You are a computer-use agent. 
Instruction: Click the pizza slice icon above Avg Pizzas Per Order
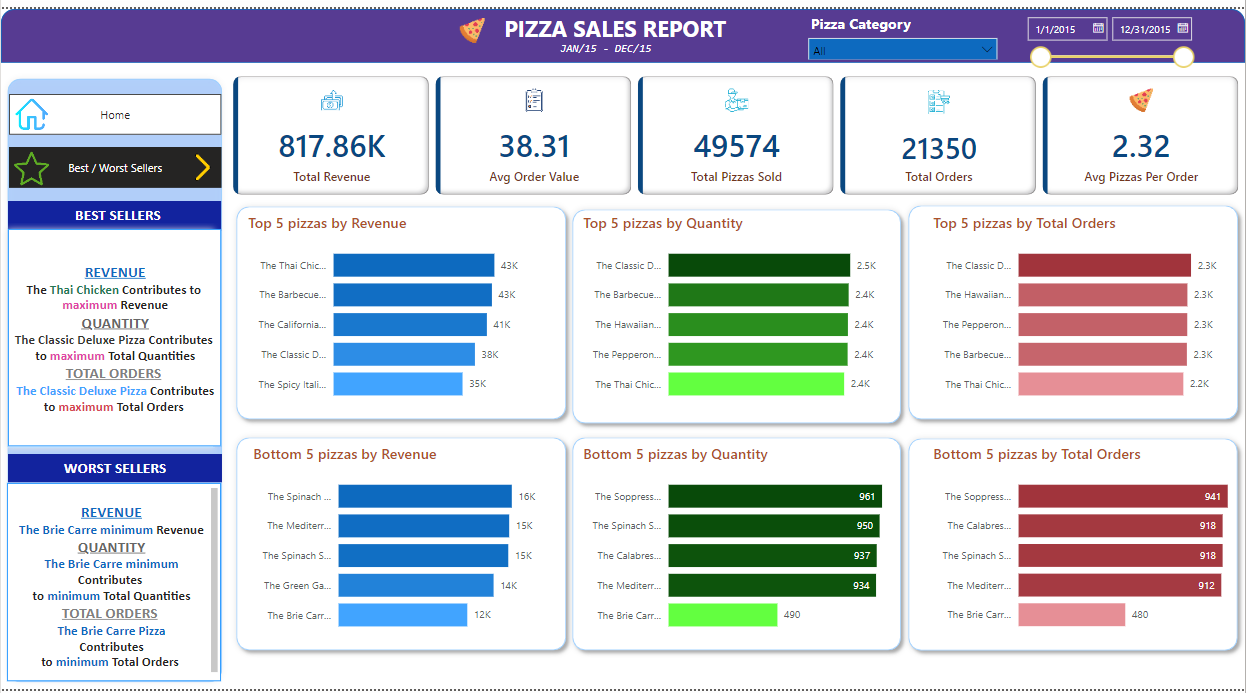pos(1140,100)
